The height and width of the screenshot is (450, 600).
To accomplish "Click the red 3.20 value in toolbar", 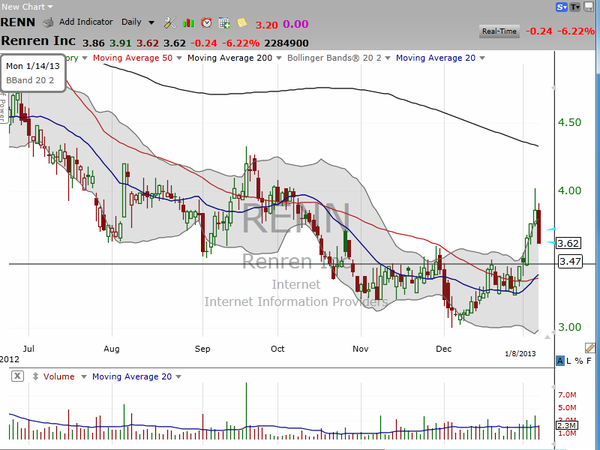I will 267,25.
